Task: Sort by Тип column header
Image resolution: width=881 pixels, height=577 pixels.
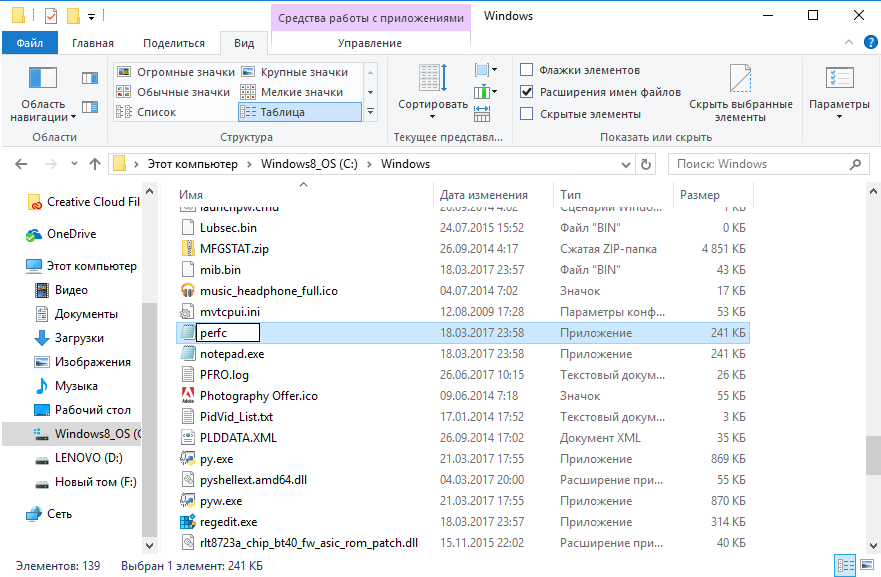Action: 570,194
